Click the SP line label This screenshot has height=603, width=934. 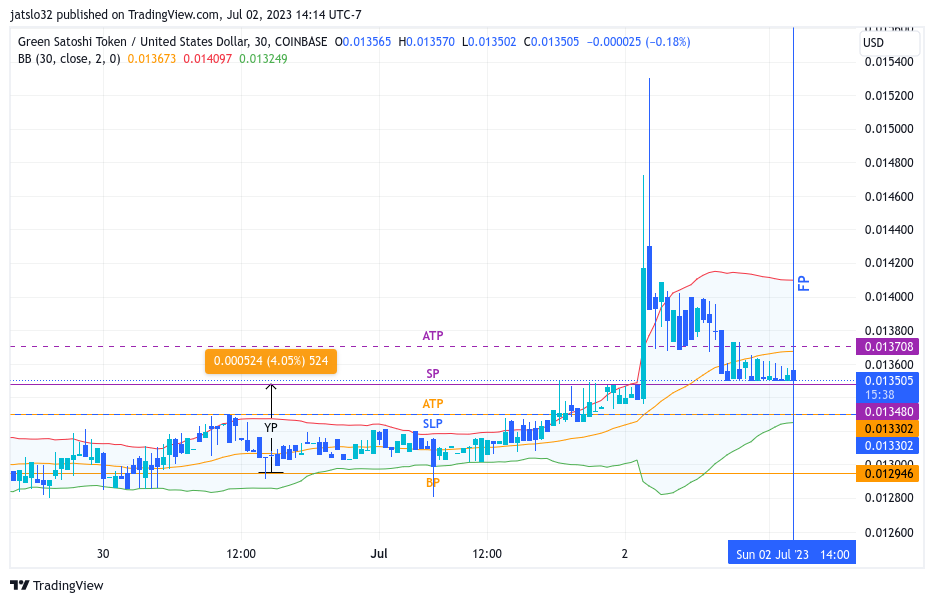[433, 374]
